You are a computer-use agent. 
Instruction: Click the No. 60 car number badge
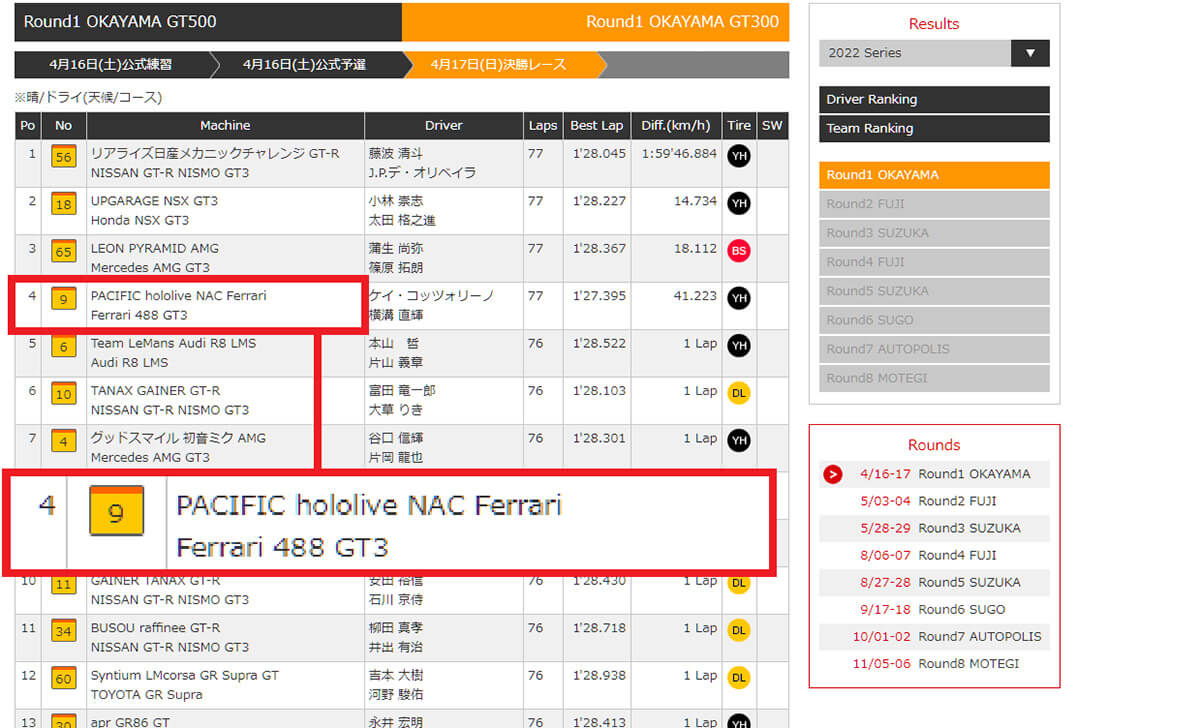click(x=64, y=679)
